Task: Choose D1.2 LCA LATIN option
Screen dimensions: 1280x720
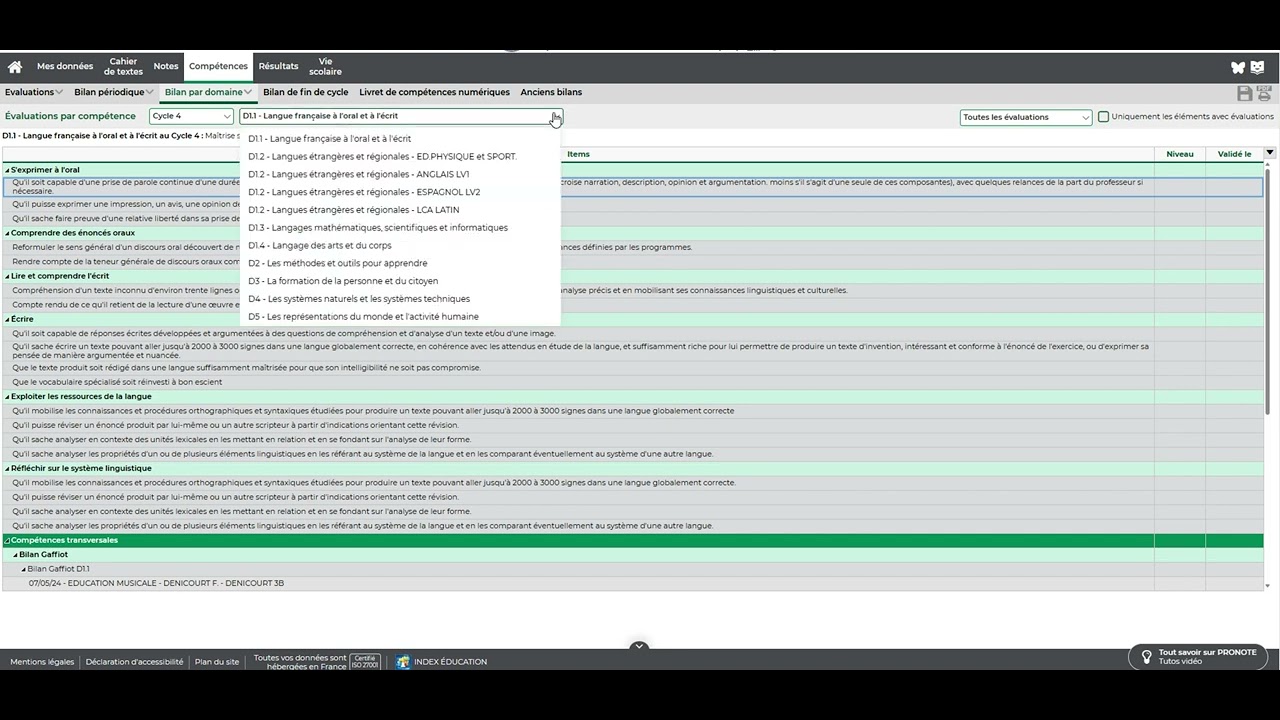Action: (x=400, y=210)
